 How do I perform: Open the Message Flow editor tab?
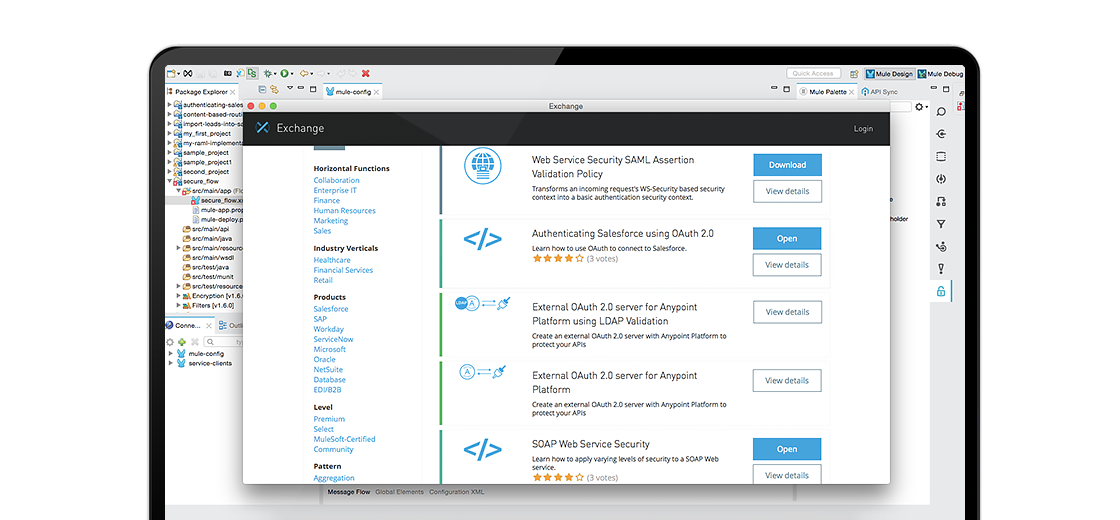(349, 492)
